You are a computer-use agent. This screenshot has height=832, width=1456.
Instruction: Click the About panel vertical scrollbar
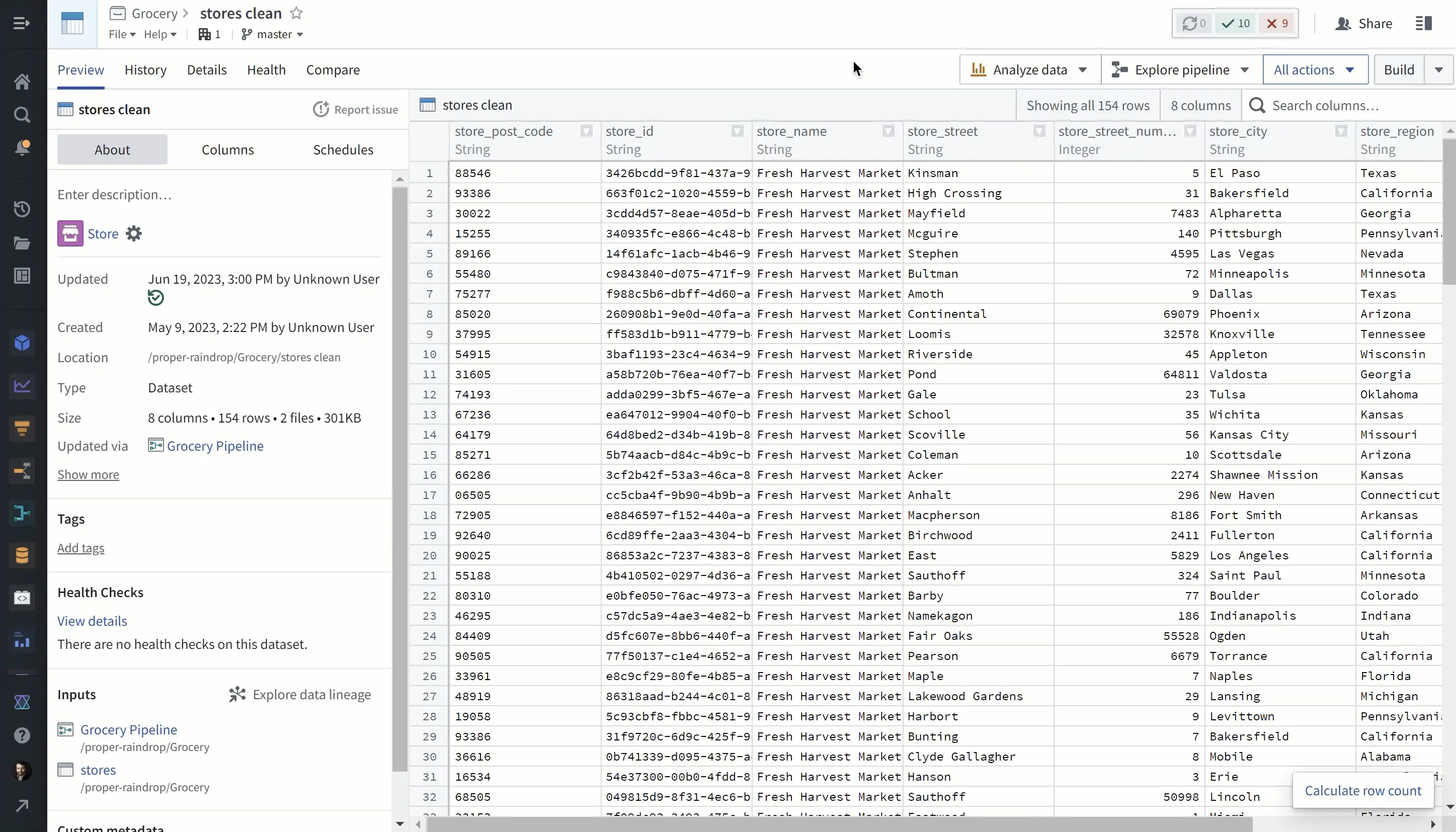[x=400, y=479]
